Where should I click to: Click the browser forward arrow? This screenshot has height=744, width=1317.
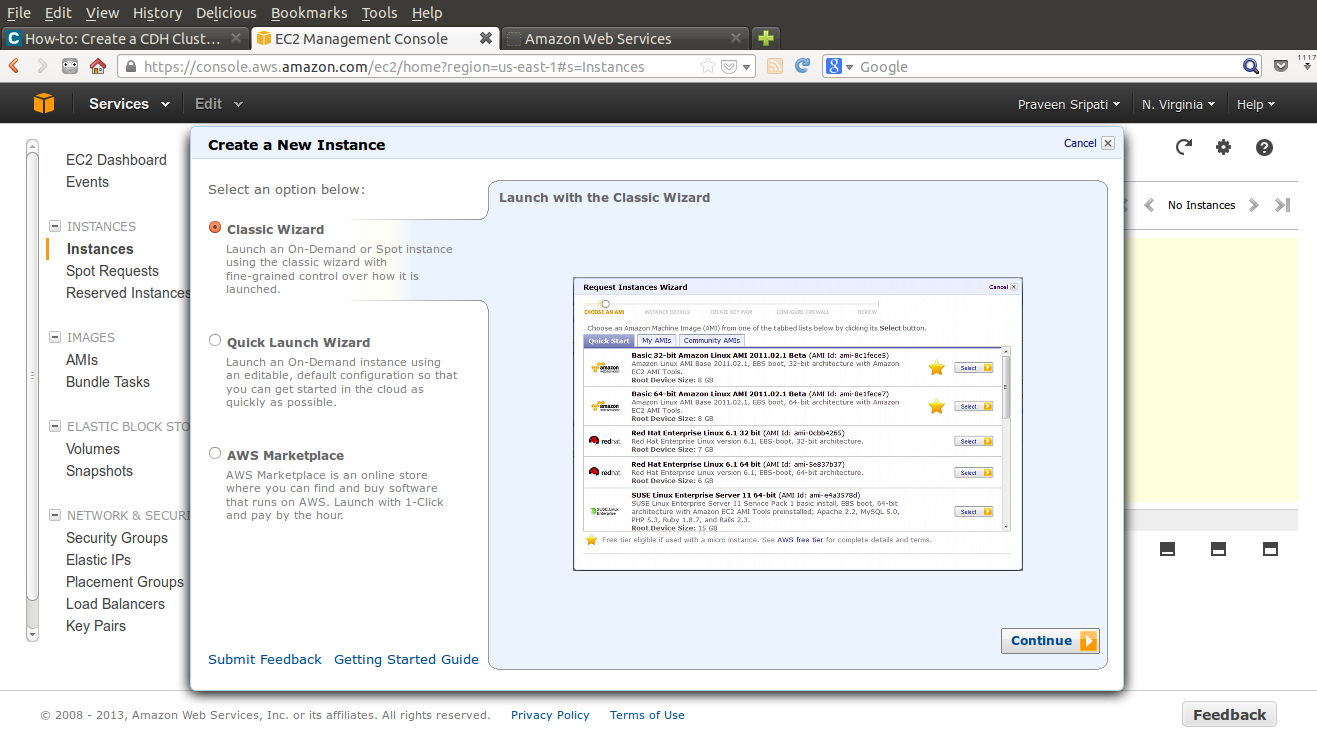point(42,66)
